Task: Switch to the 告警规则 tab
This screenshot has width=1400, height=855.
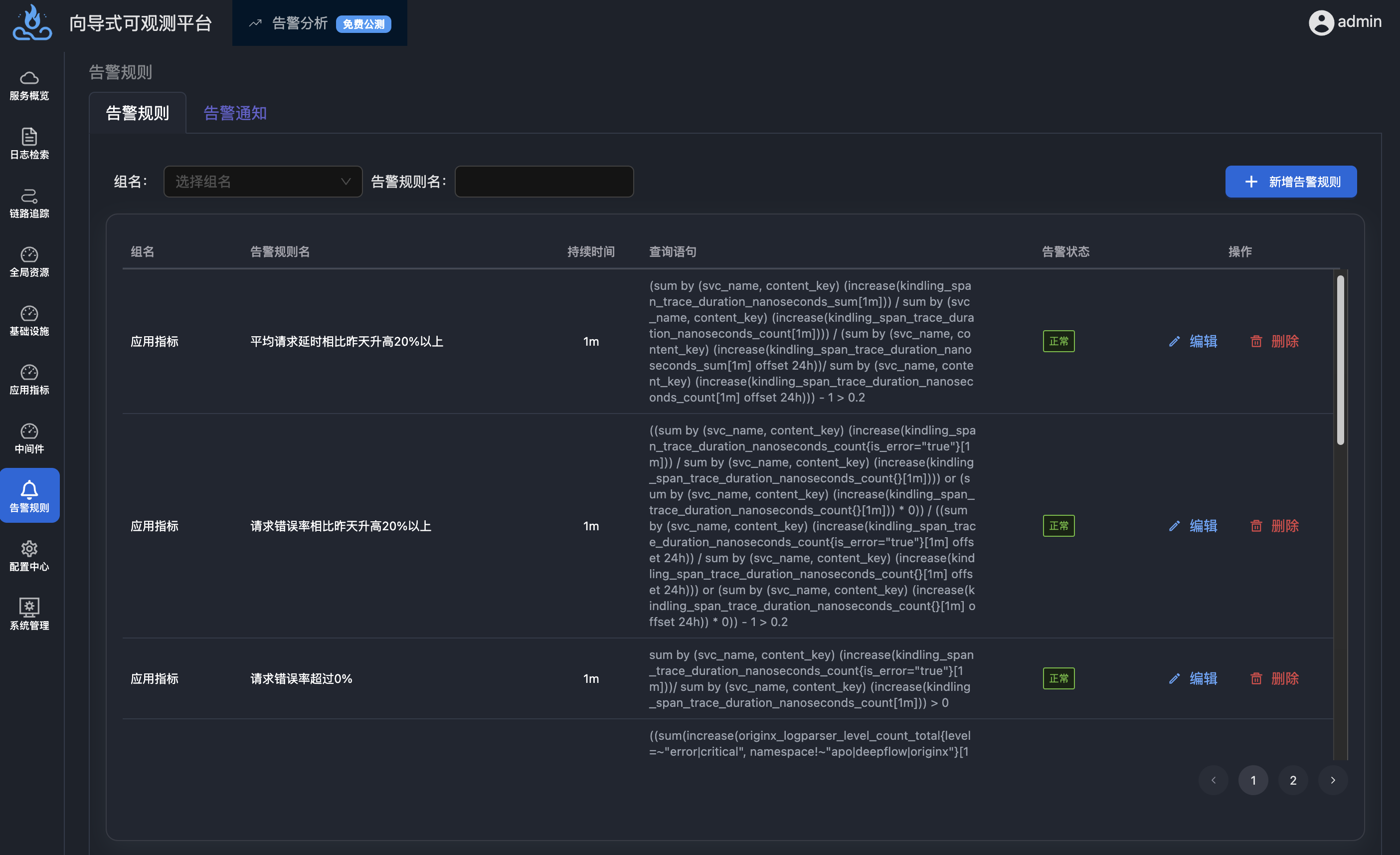Action: point(138,113)
